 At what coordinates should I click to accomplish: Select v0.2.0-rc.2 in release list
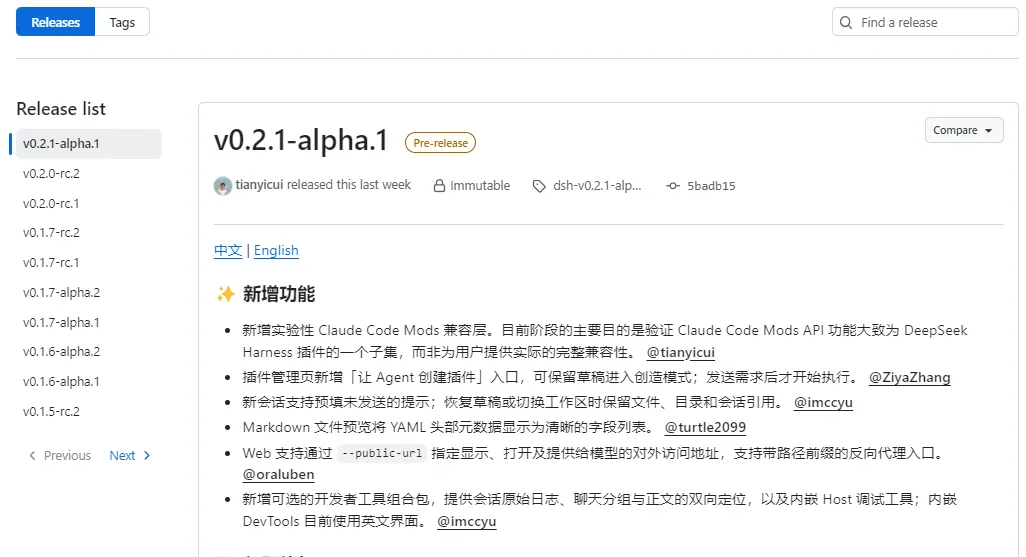51,173
